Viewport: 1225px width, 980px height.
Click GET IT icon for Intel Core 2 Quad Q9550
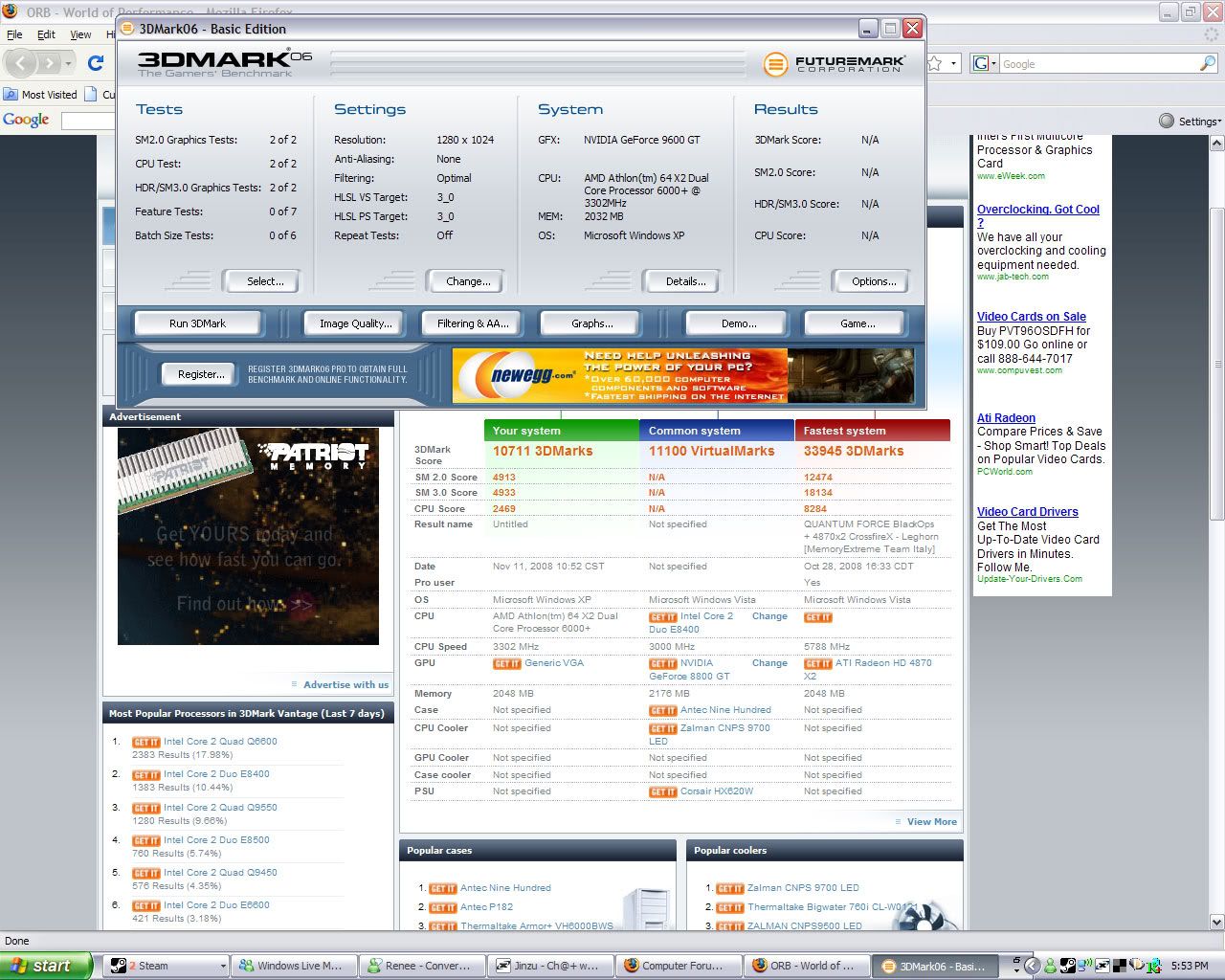point(146,808)
